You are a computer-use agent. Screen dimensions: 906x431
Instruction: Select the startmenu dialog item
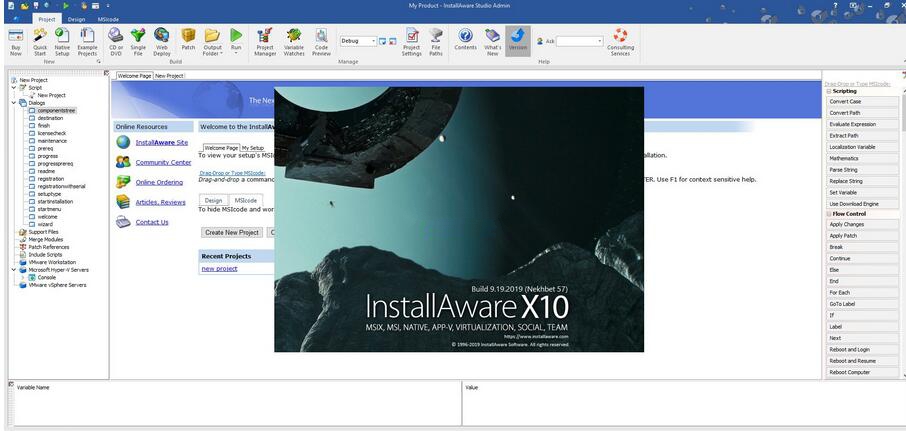[x=49, y=209]
